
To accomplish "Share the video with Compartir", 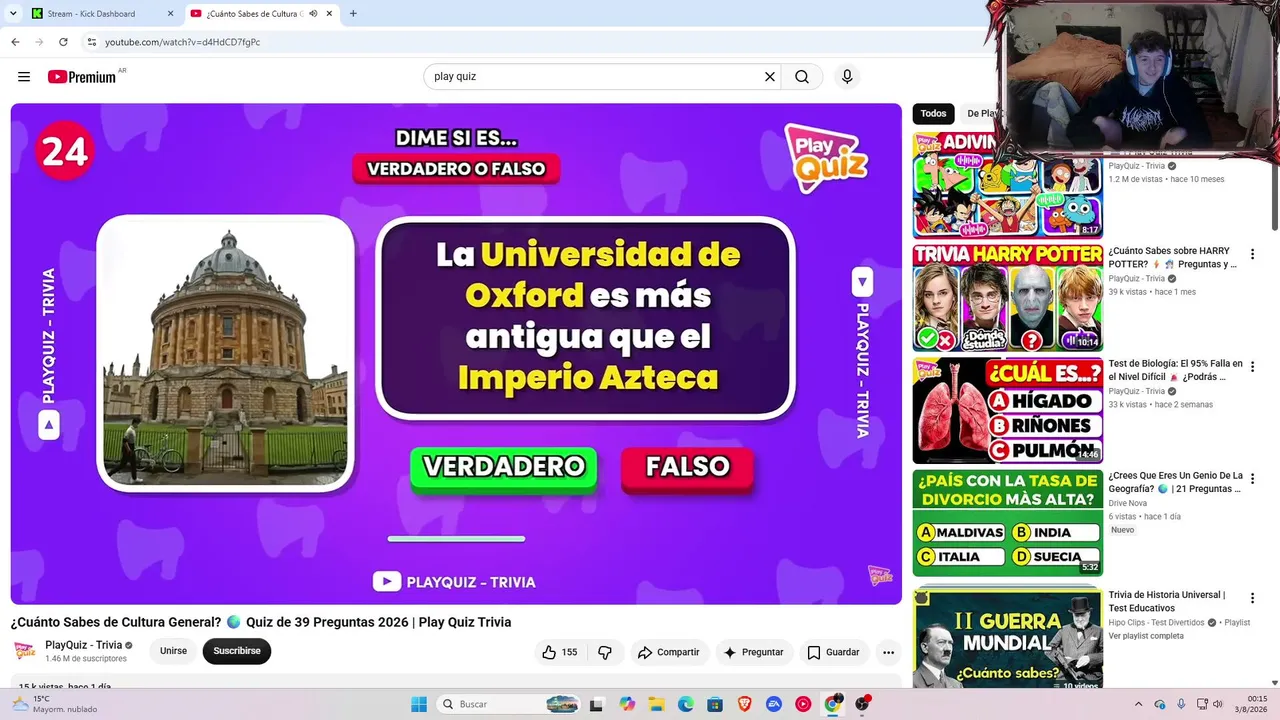I will [669, 652].
